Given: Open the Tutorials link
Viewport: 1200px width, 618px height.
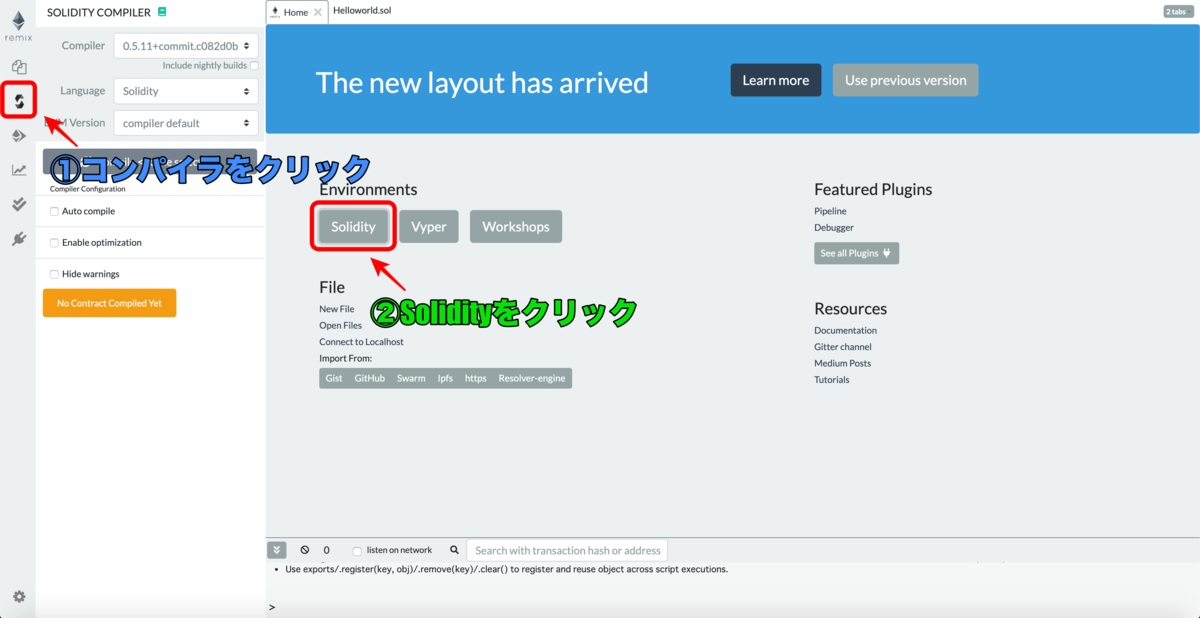Looking at the screenshot, I should tap(832, 380).
